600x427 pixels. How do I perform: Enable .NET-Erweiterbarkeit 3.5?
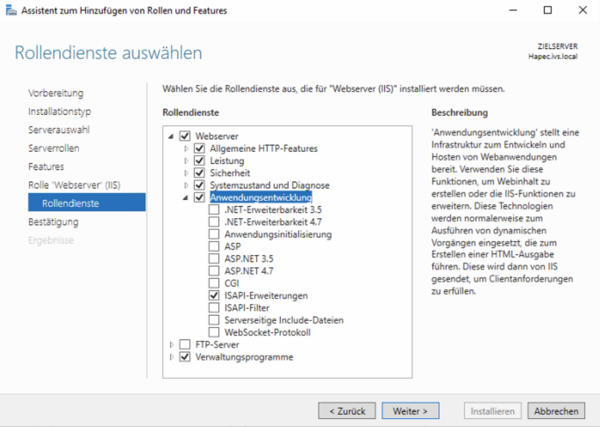coord(214,209)
